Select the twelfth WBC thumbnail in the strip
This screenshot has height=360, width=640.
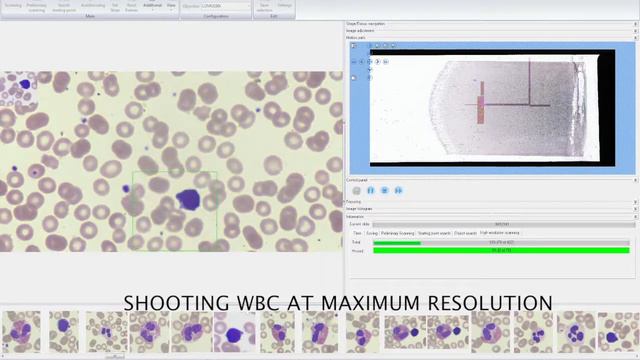pos(491,331)
